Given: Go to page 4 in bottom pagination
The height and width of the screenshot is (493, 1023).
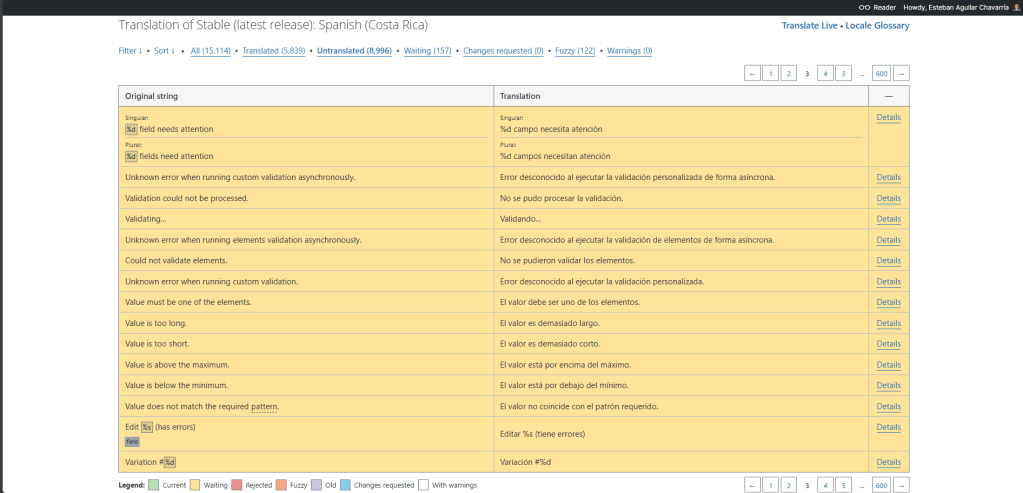Looking at the screenshot, I should (x=825, y=485).
